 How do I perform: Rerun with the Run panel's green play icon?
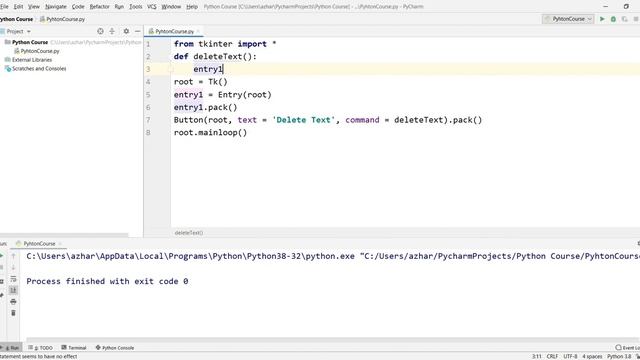click(x=2, y=256)
